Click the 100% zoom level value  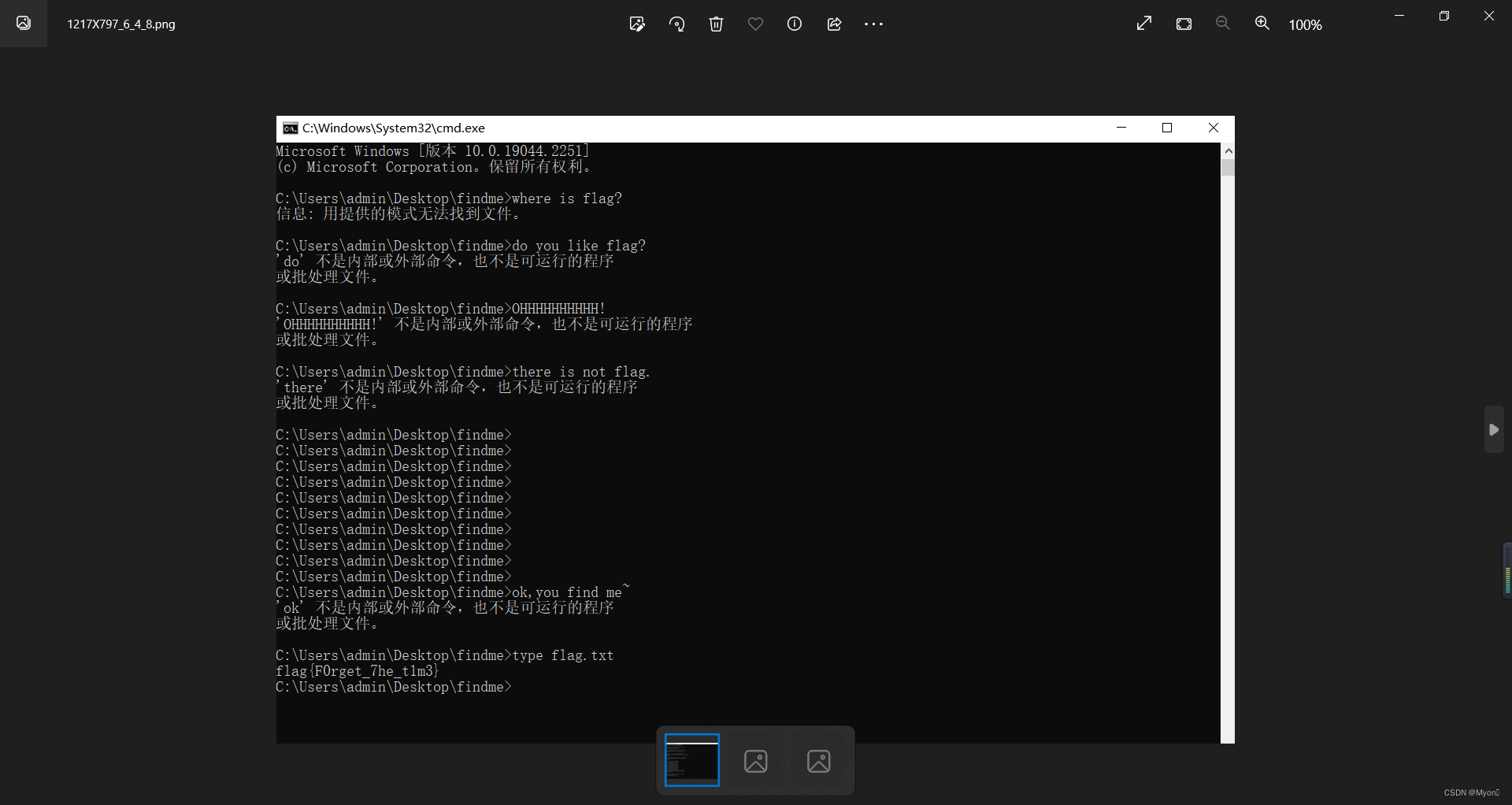point(1305,24)
